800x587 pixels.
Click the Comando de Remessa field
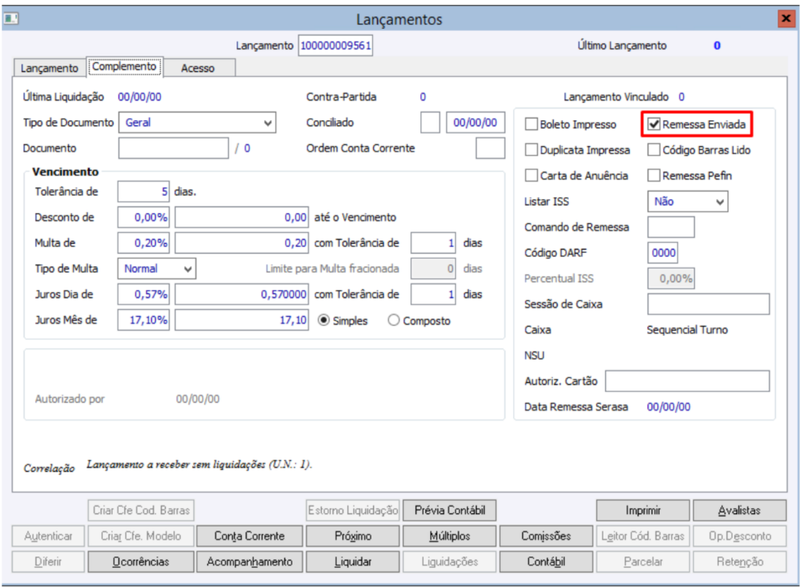671,227
